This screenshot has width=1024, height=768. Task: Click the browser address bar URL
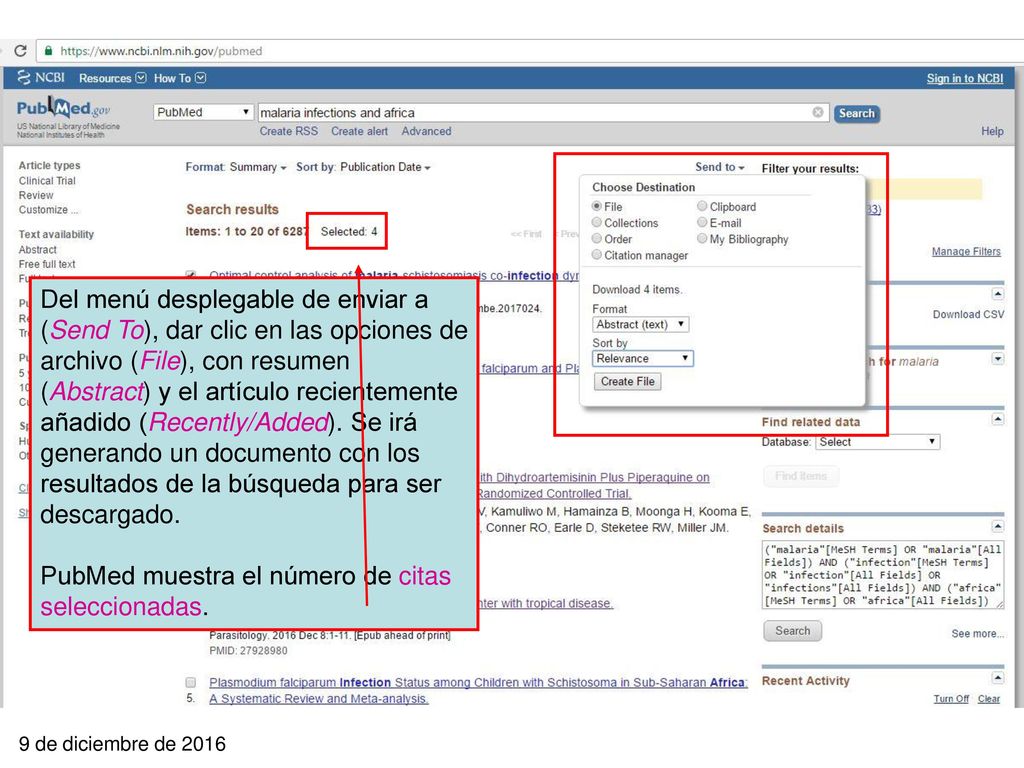pos(161,51)
